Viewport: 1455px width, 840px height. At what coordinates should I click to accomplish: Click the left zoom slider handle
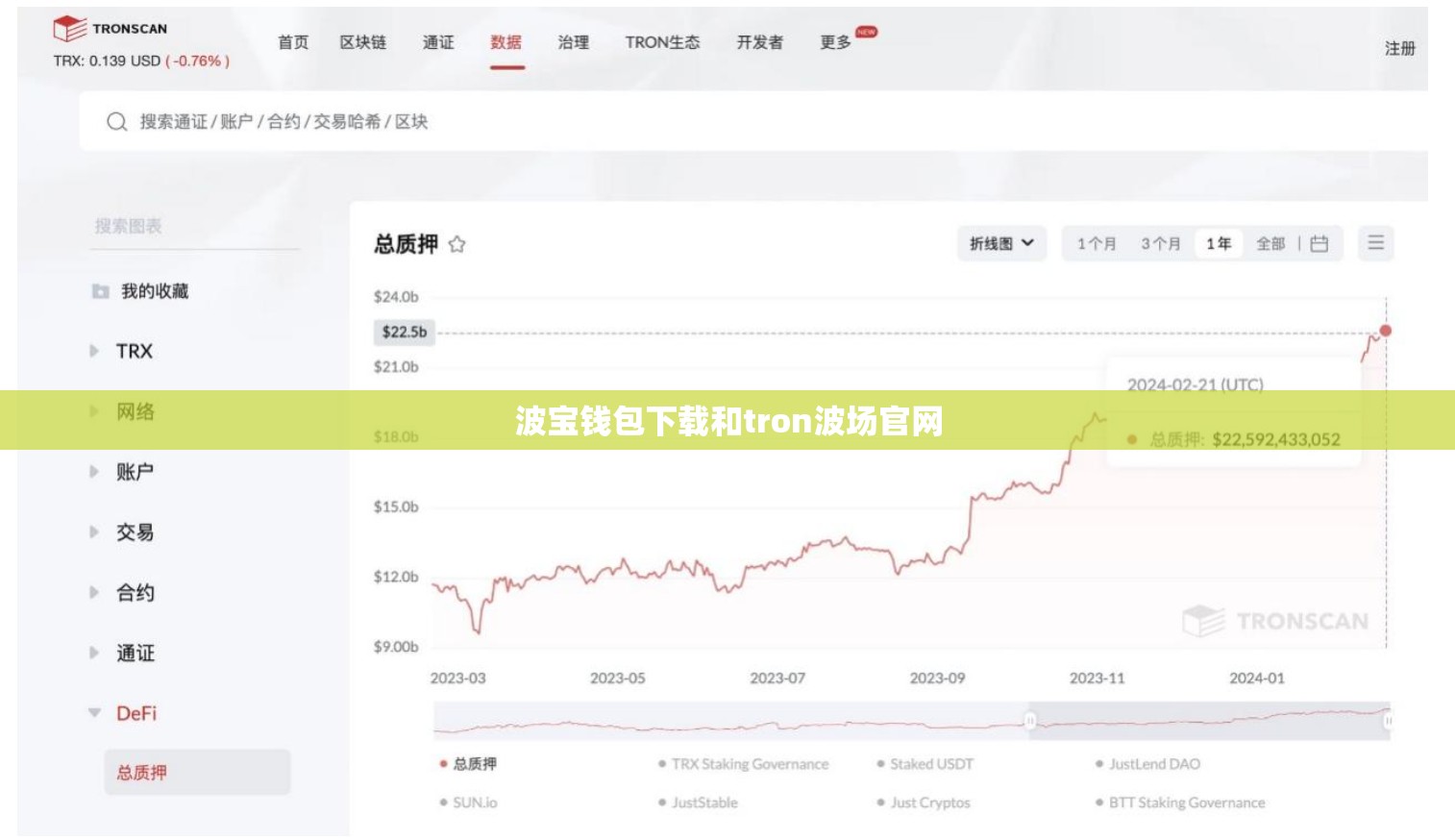[1029, 720]
